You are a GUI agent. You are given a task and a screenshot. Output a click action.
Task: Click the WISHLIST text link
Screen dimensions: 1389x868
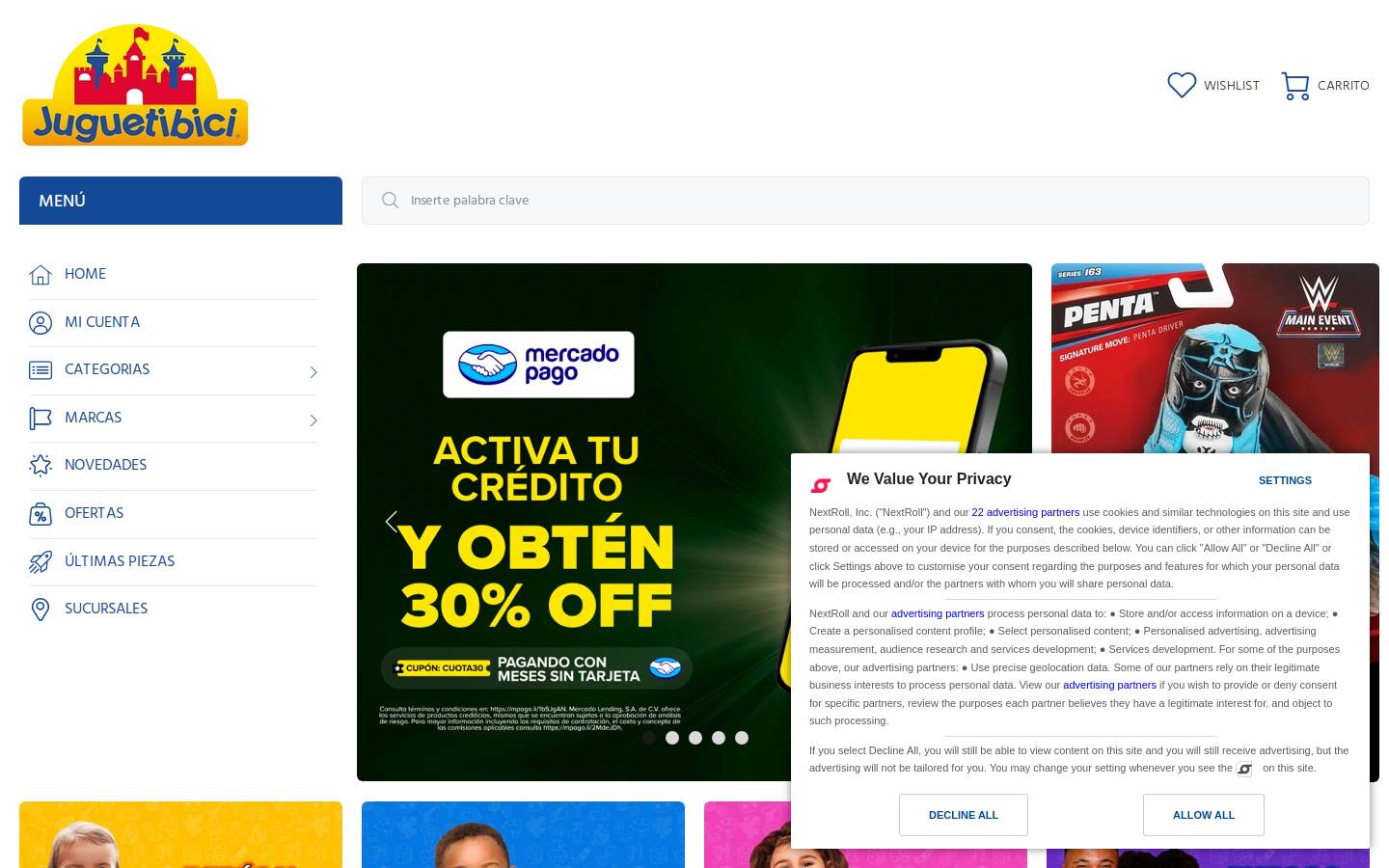point(1232,86)
